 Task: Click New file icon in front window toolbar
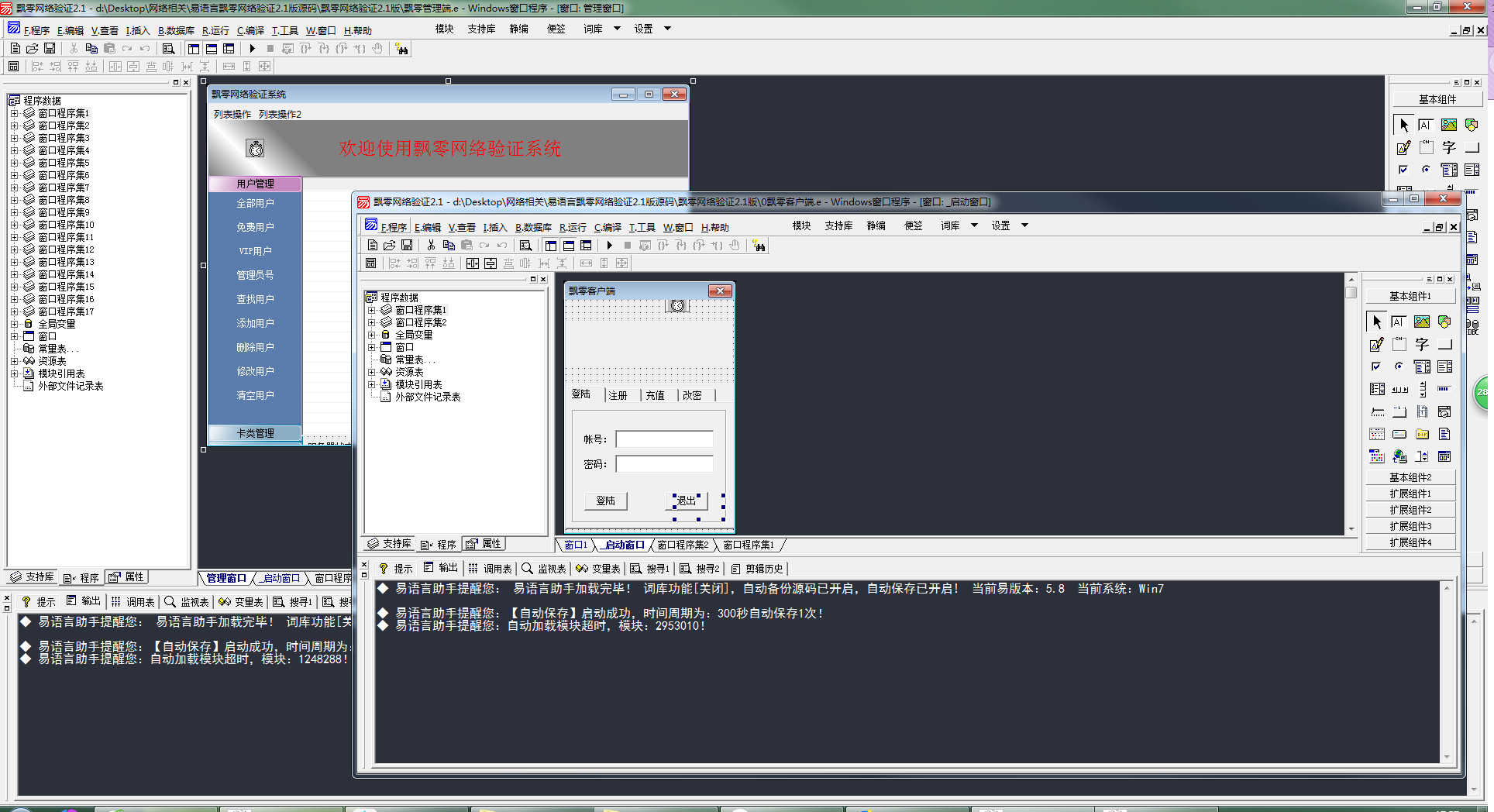(373, 246)
